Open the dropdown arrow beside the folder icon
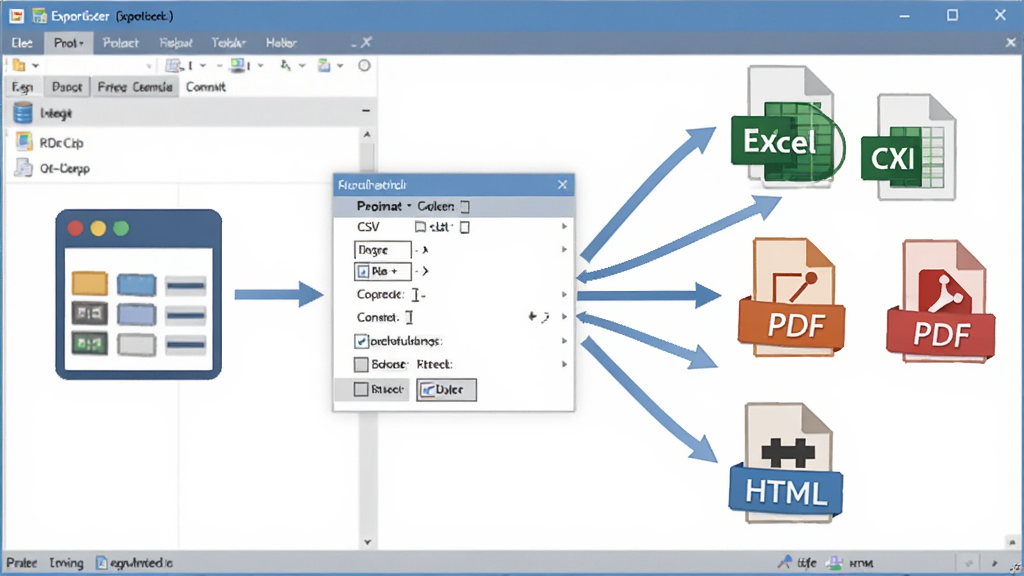 click(x=35, y=66)
